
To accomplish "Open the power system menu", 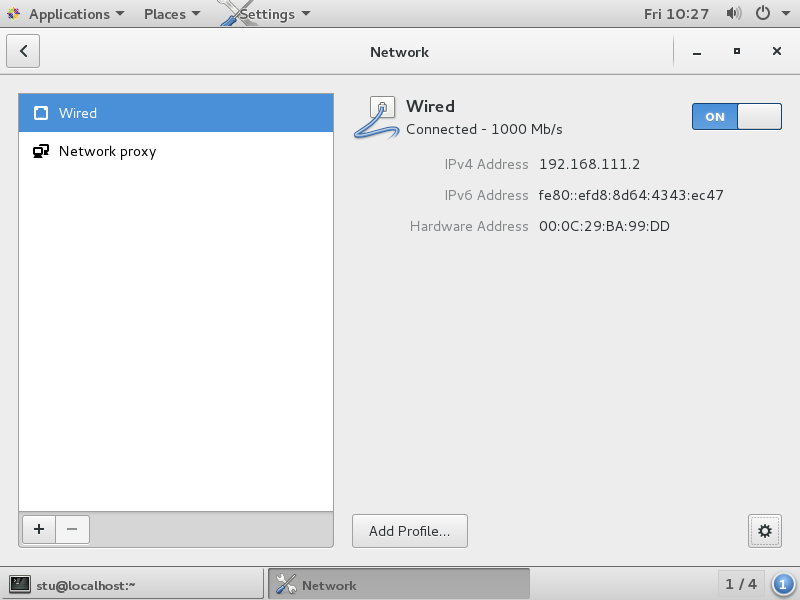I will pyautogui.click(x=770, y=14).
